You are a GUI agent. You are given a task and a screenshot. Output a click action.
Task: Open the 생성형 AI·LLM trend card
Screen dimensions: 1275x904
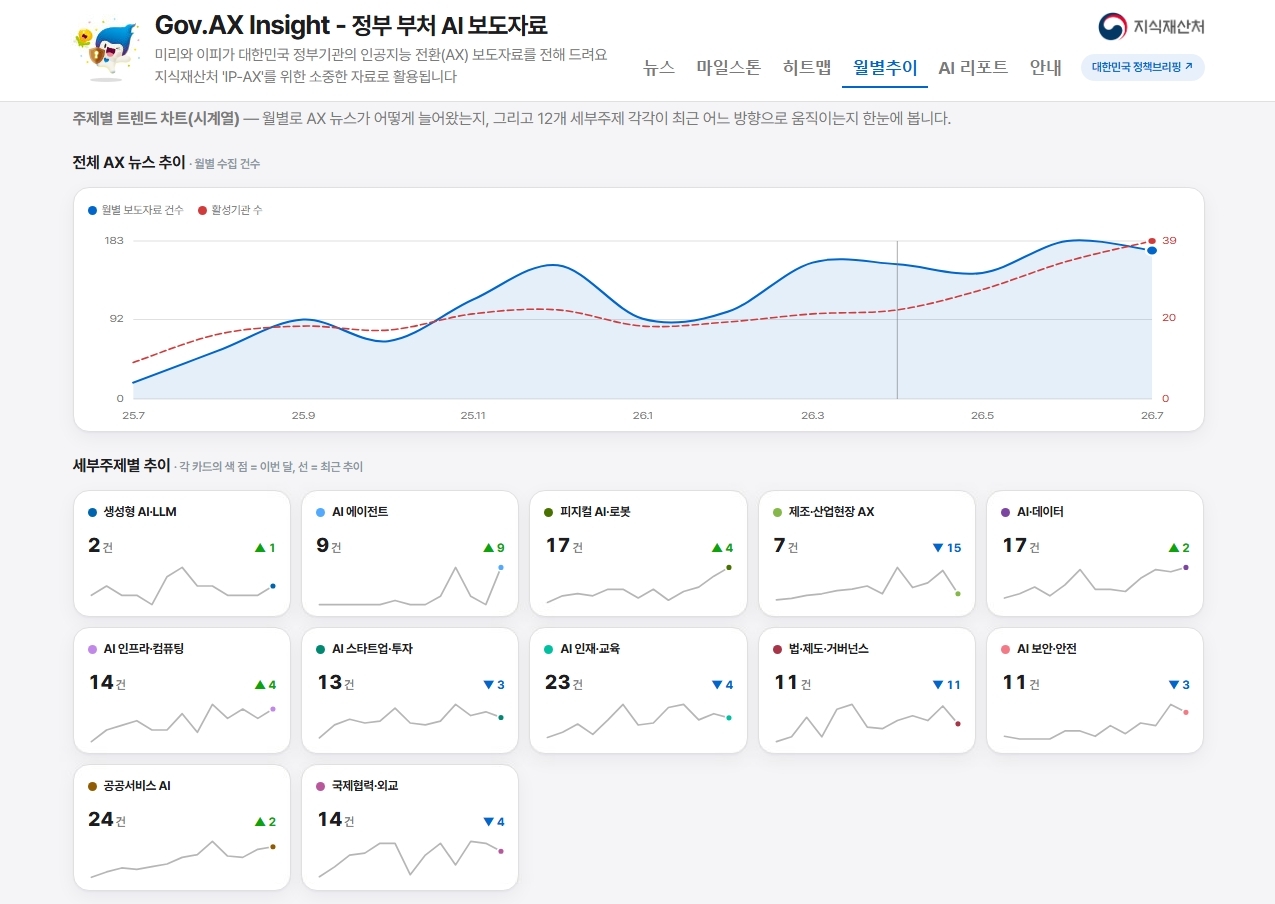point(182,553)
